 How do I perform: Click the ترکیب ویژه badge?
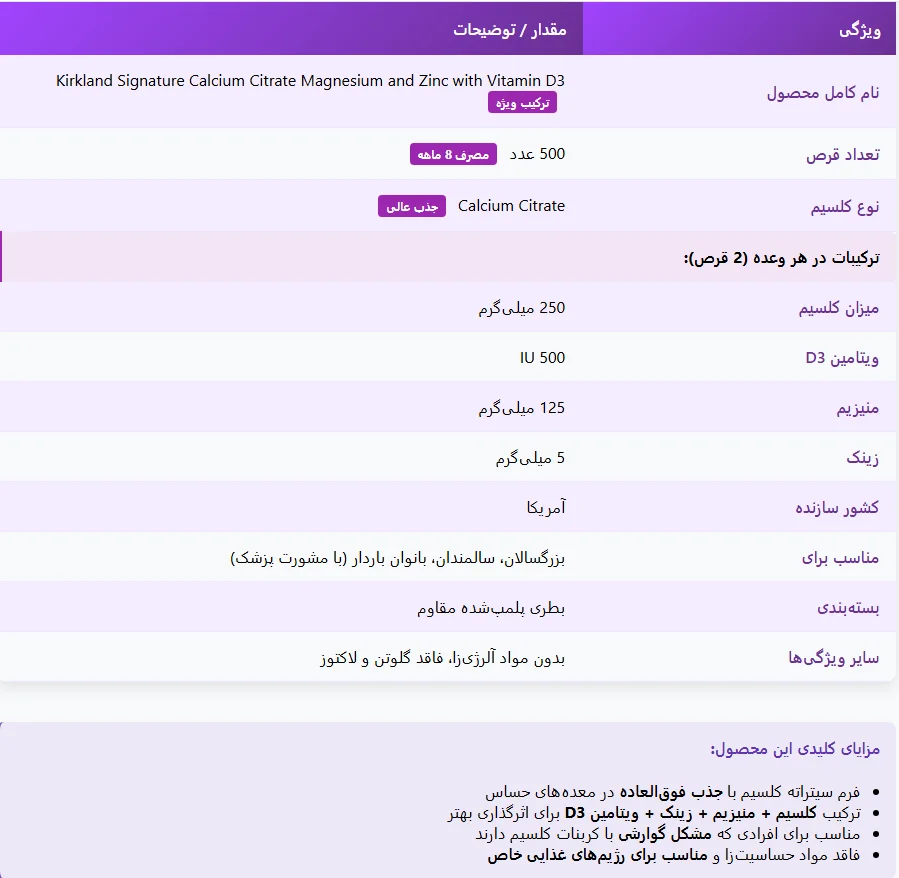[522, 103]
